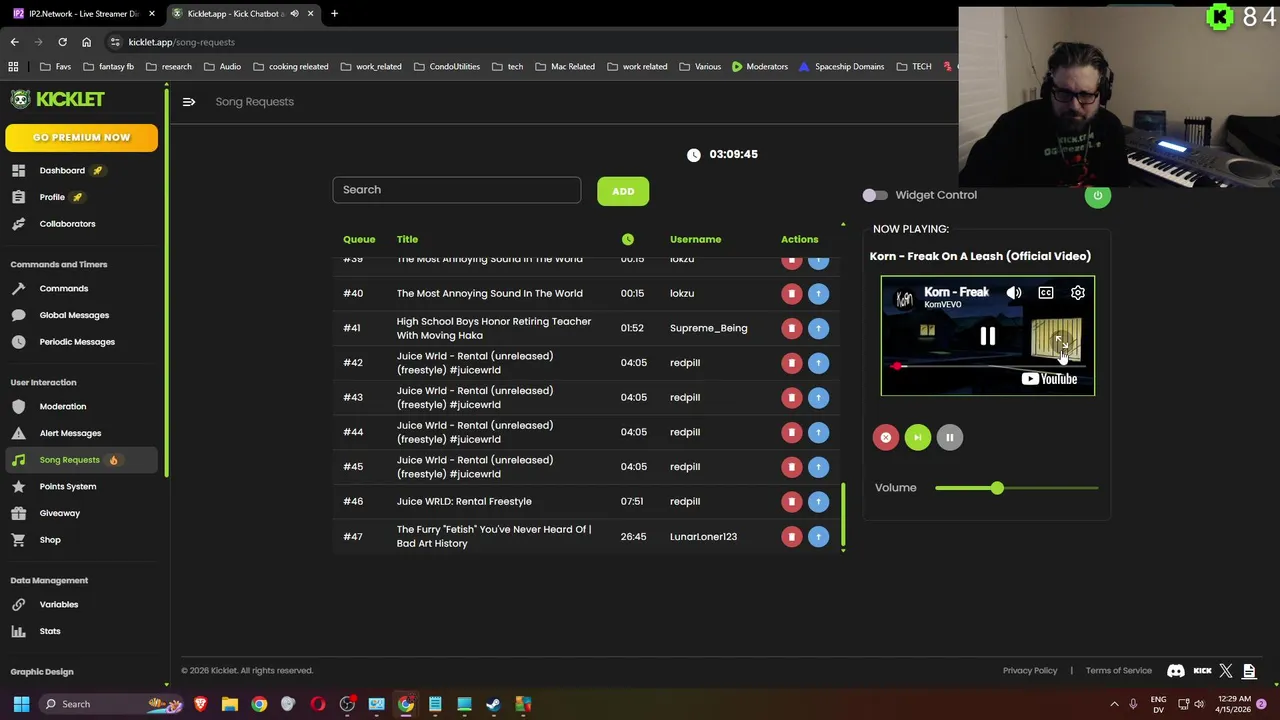Open the Dashboard page

point(62,170)
